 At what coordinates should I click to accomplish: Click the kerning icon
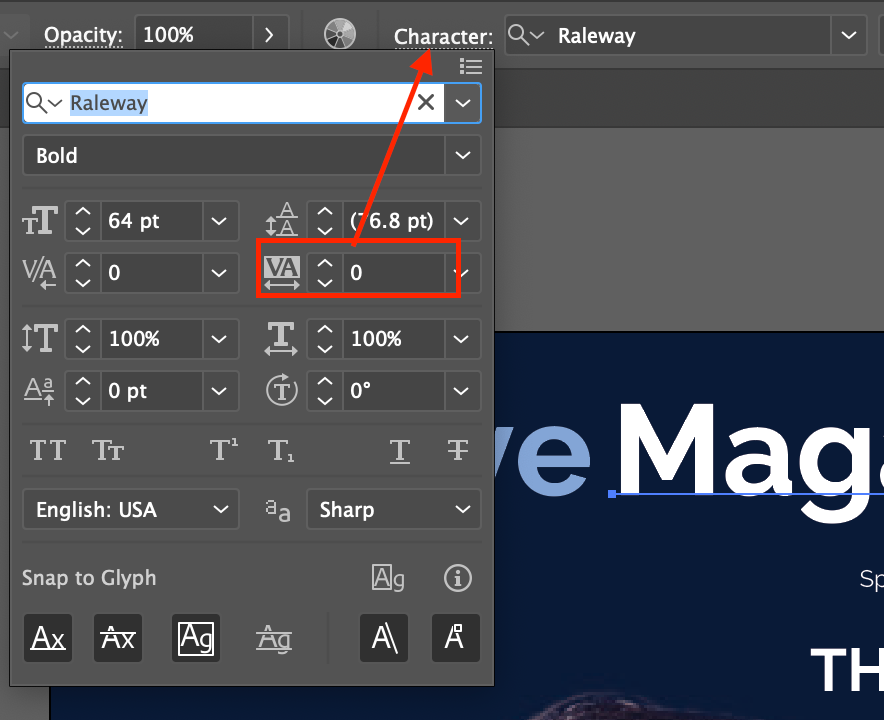pyautogui.click(x=39, y=273)
